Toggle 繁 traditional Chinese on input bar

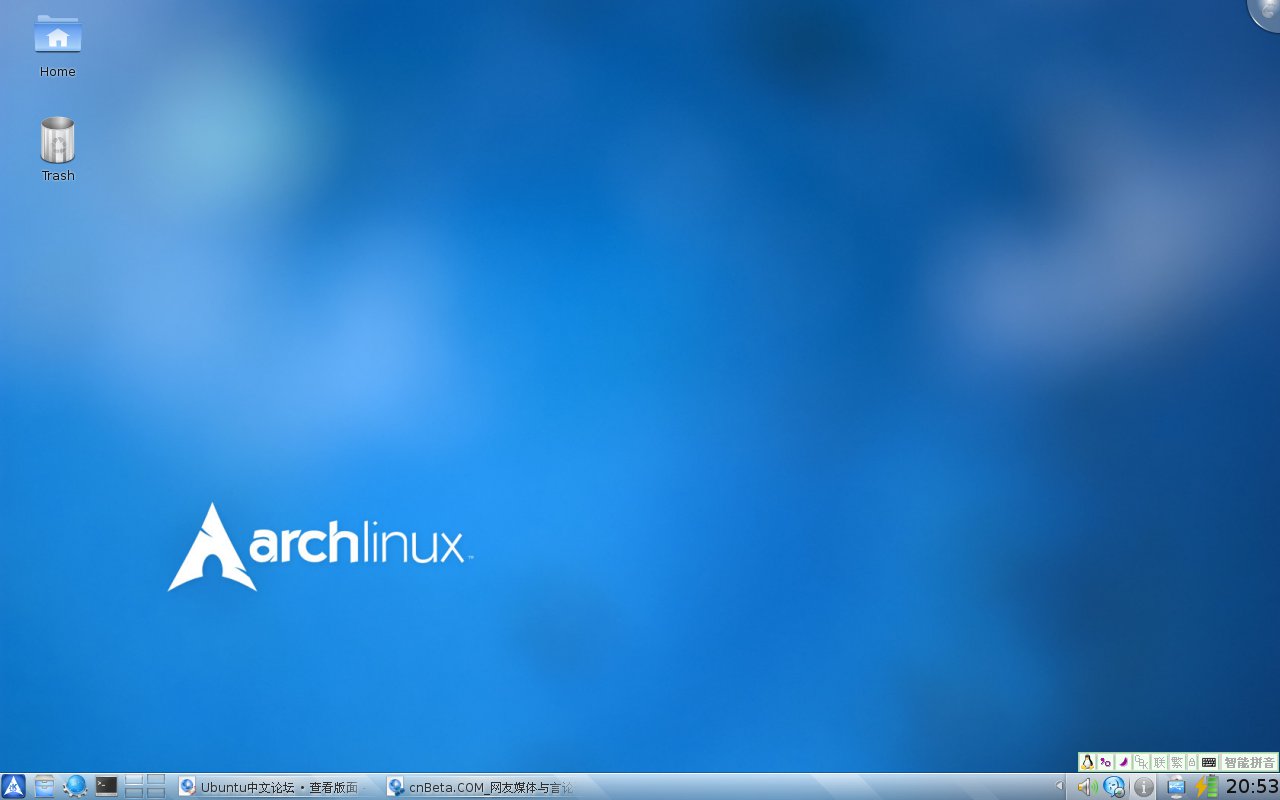click(1177, 762)
